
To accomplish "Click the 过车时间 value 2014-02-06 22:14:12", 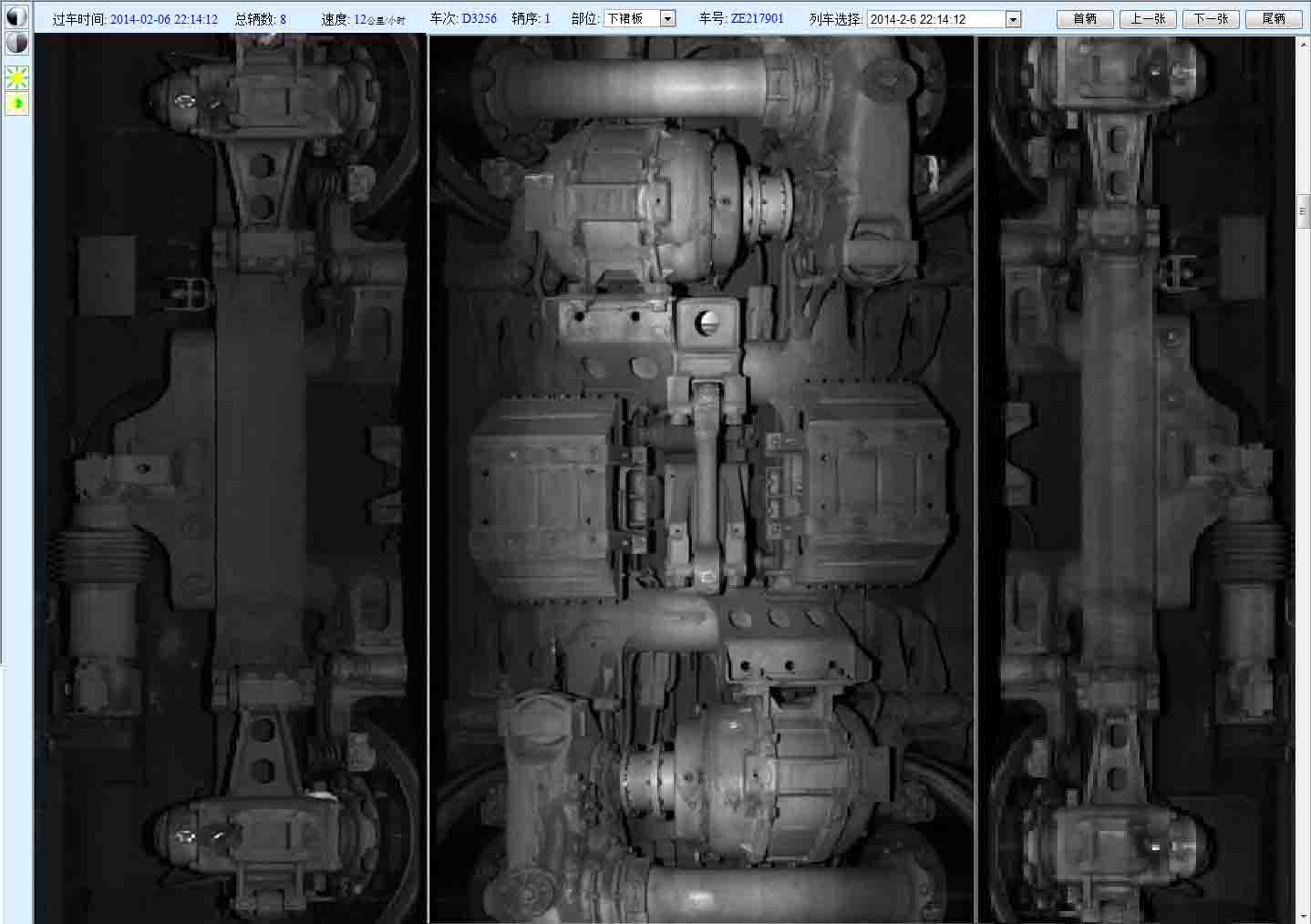I will (164, 19).
